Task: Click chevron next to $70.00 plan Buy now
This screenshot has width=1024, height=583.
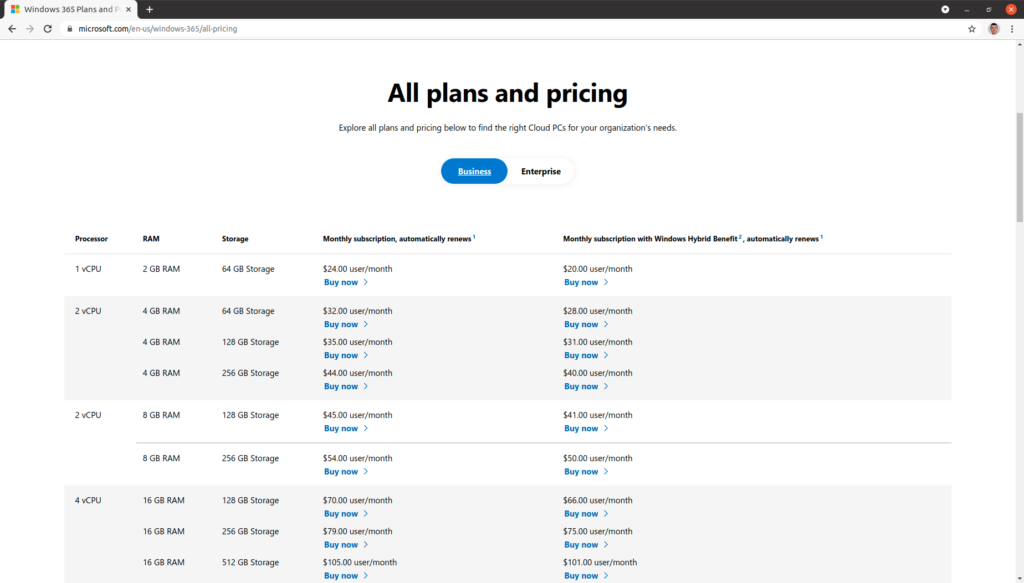Action: point(366,513)
